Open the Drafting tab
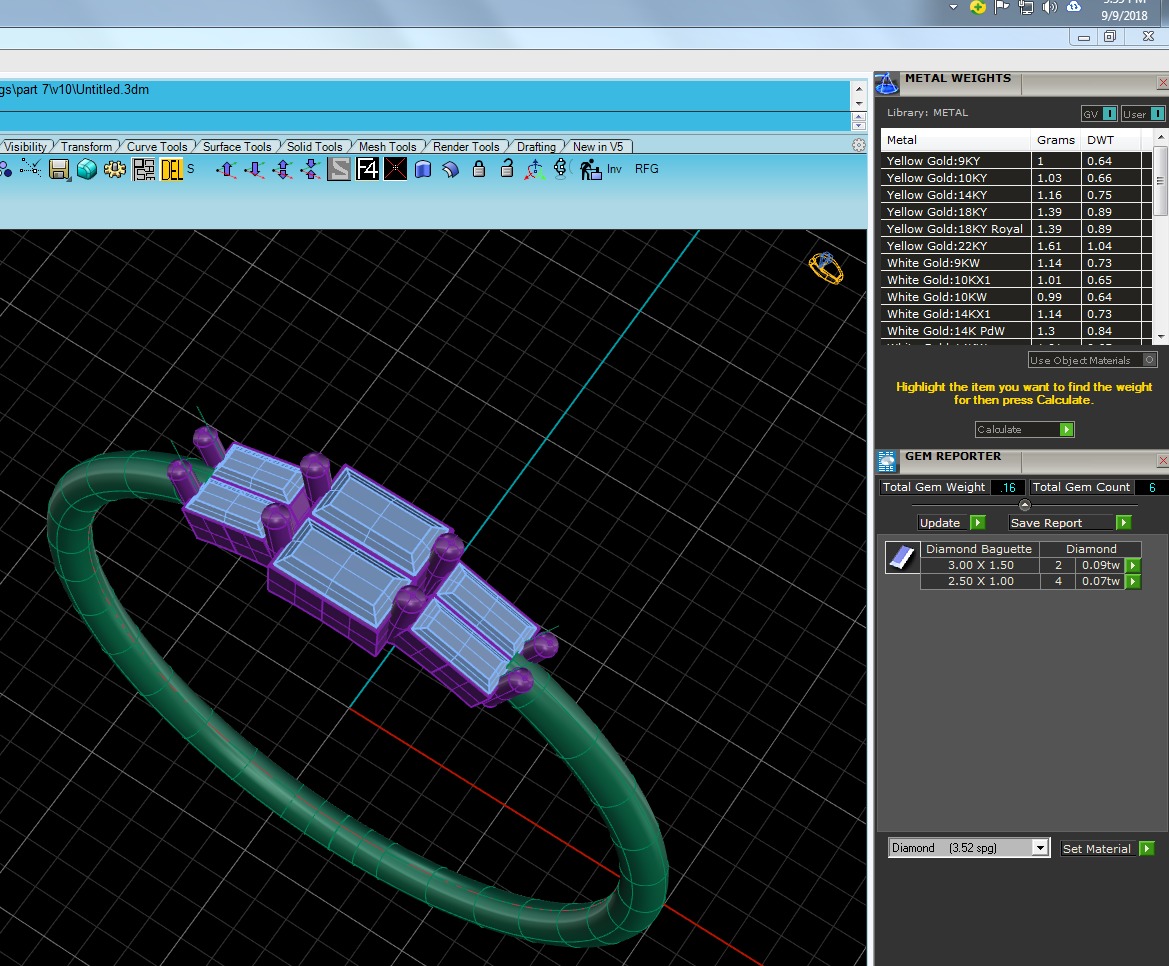The height and width of the screenshot is (966, 1169). [536, 147]
